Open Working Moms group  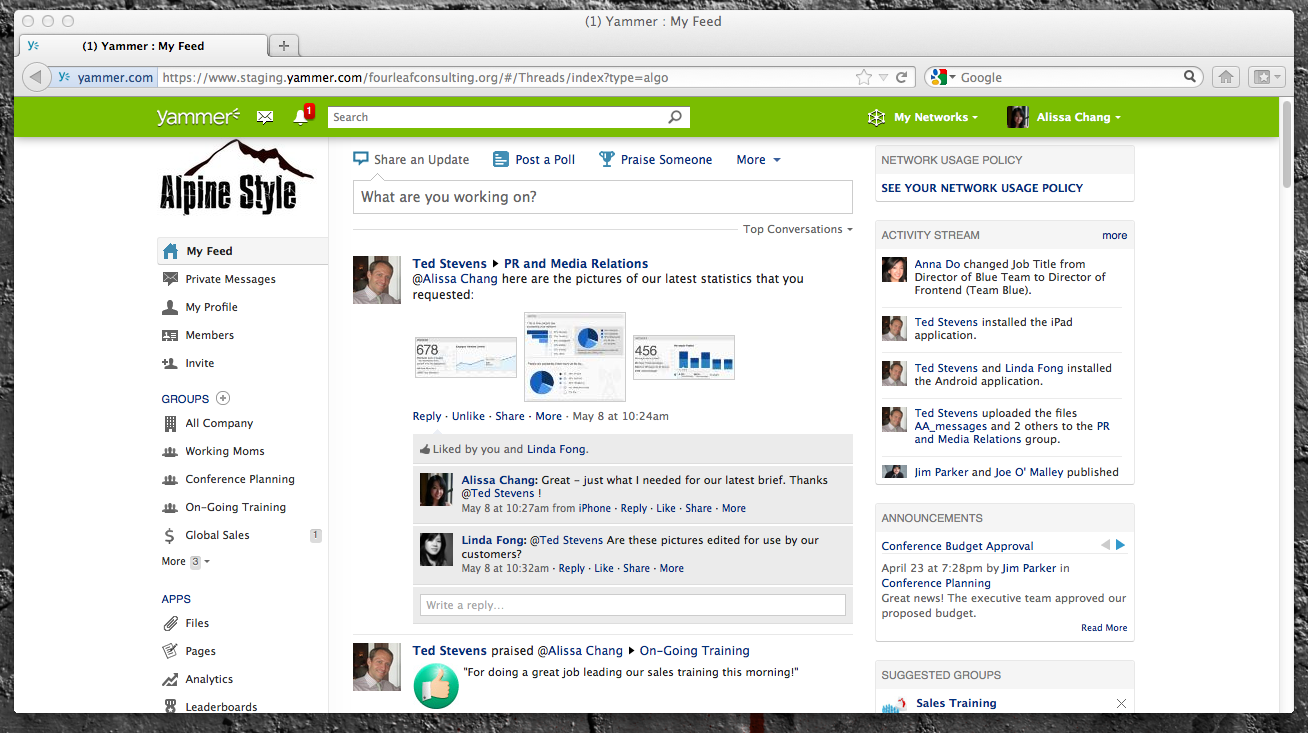225,451
